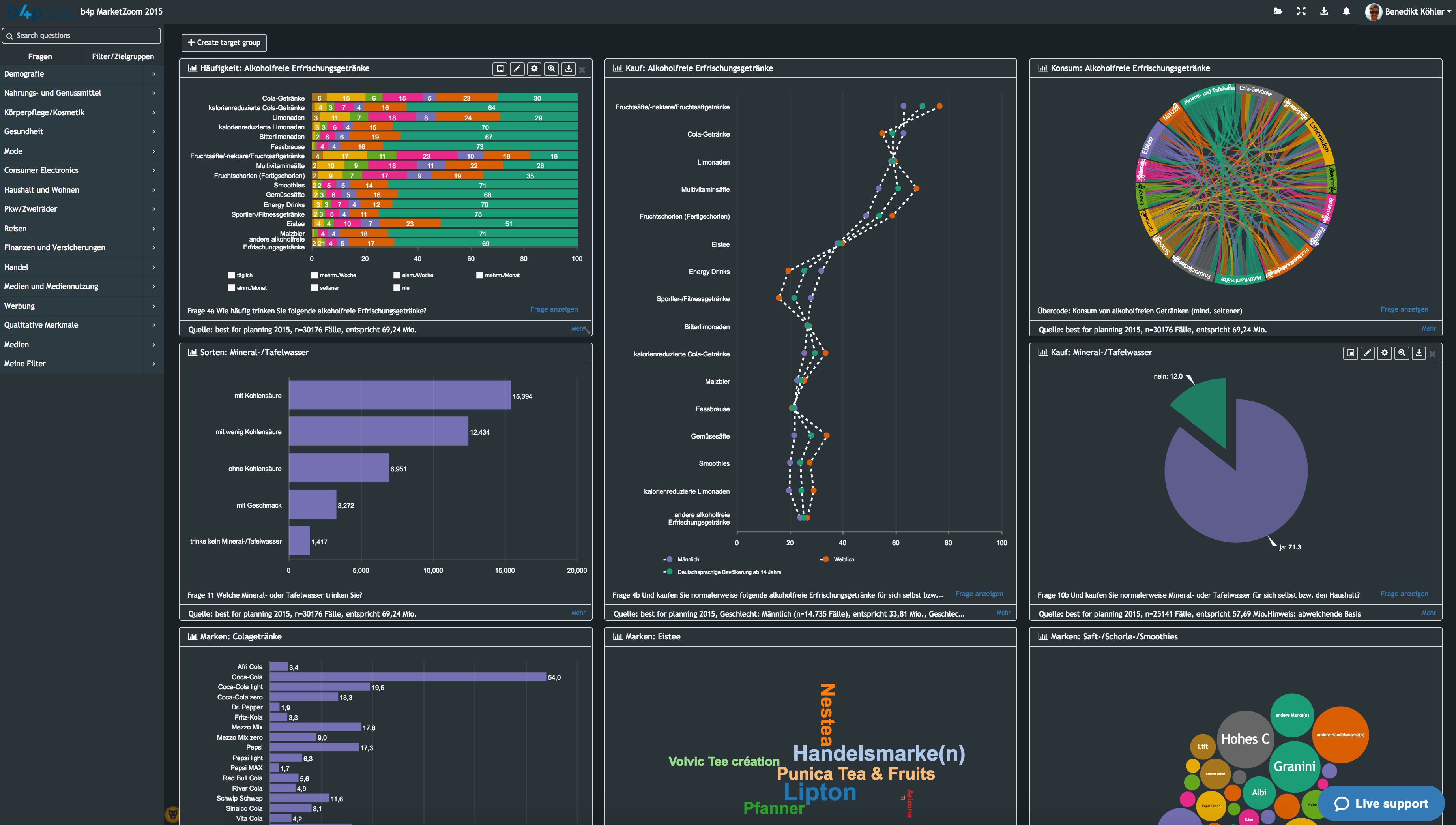
Task: Switch to Filter/Zielgruppen tab
Action: pos(123,57)
